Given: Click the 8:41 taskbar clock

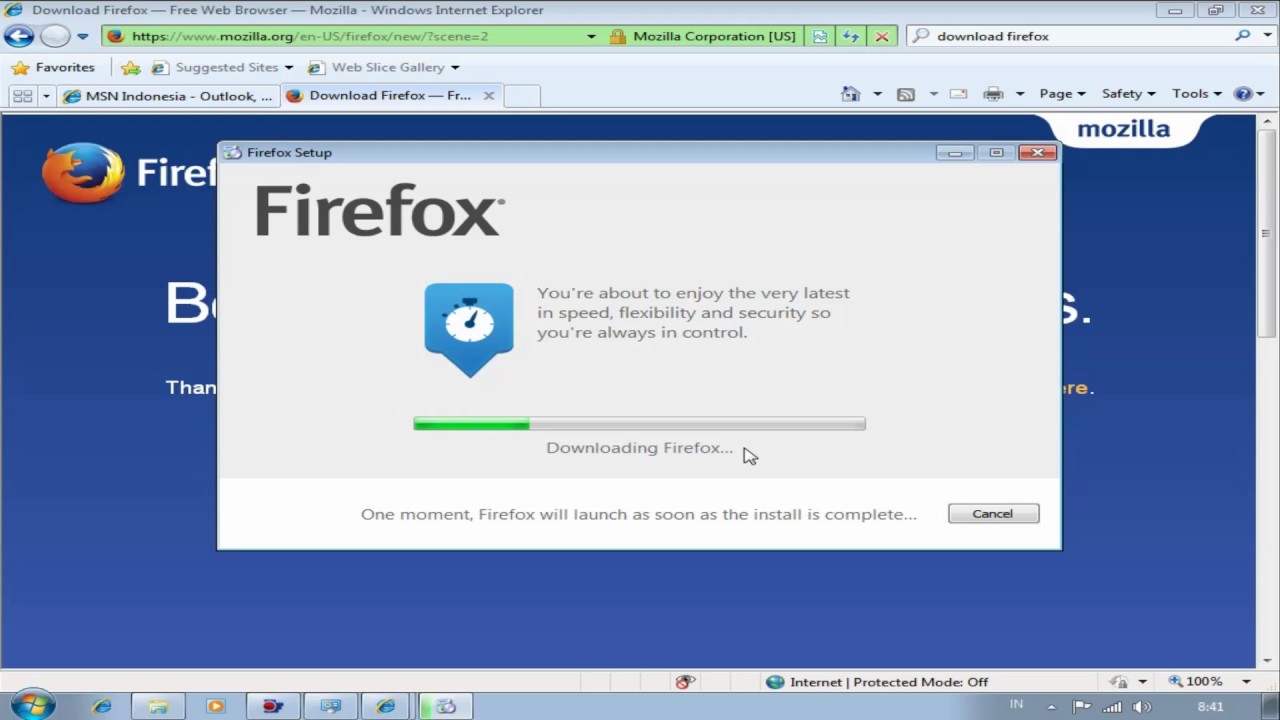Looking at the screenshot, I should coord(1210,707).
